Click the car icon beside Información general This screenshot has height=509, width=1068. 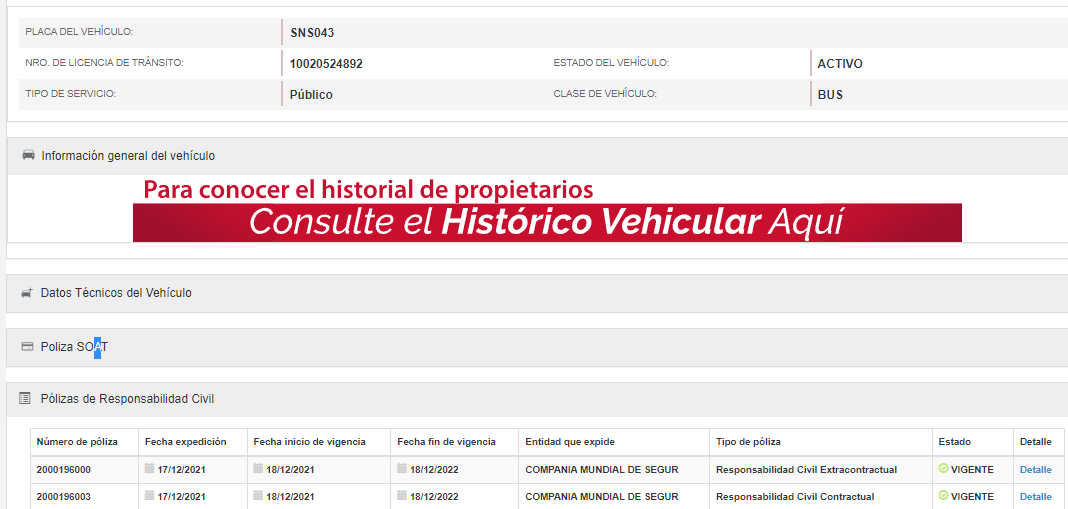coord(28,155)
